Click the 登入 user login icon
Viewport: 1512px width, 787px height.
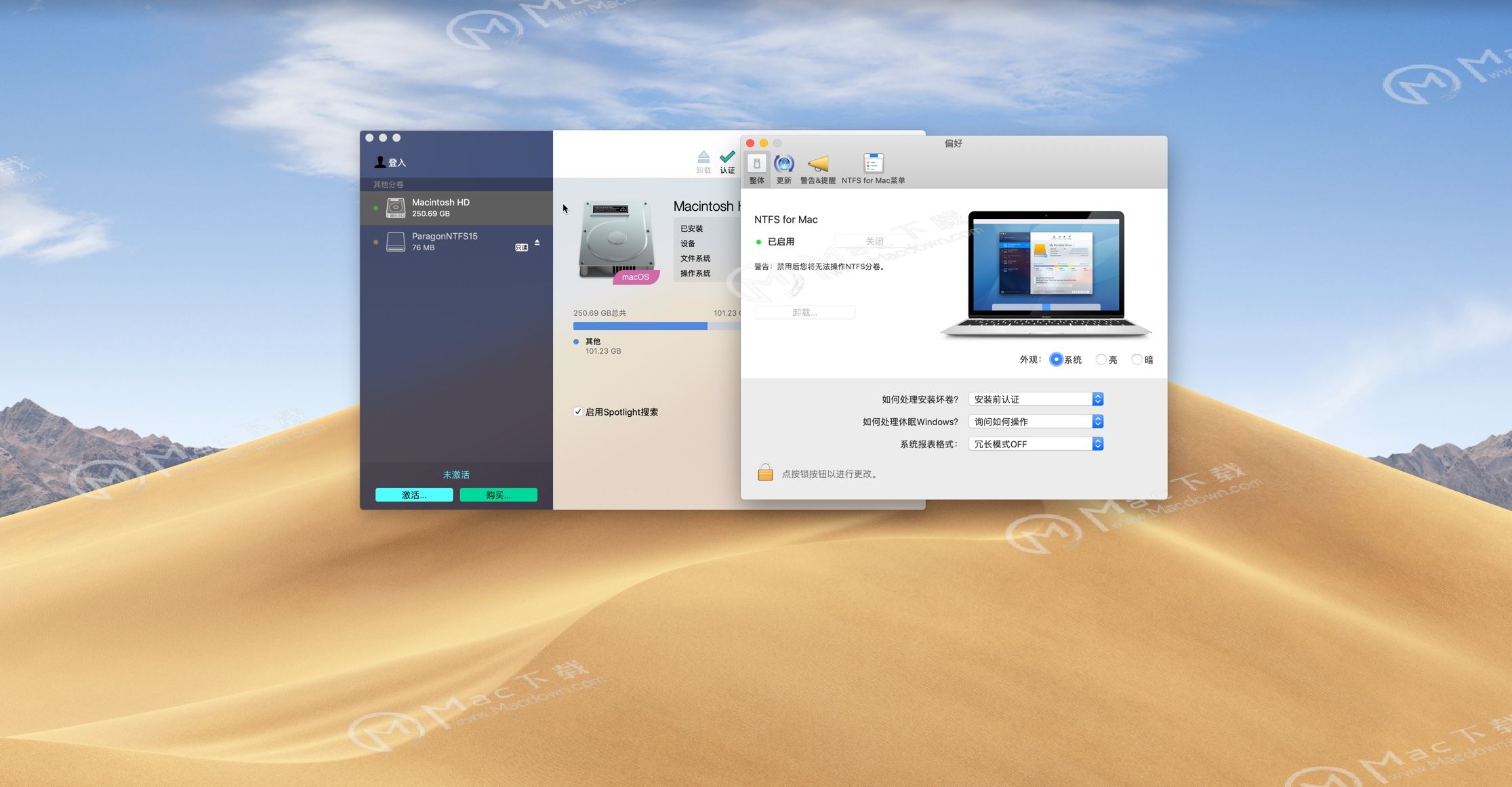coord(380,162)
